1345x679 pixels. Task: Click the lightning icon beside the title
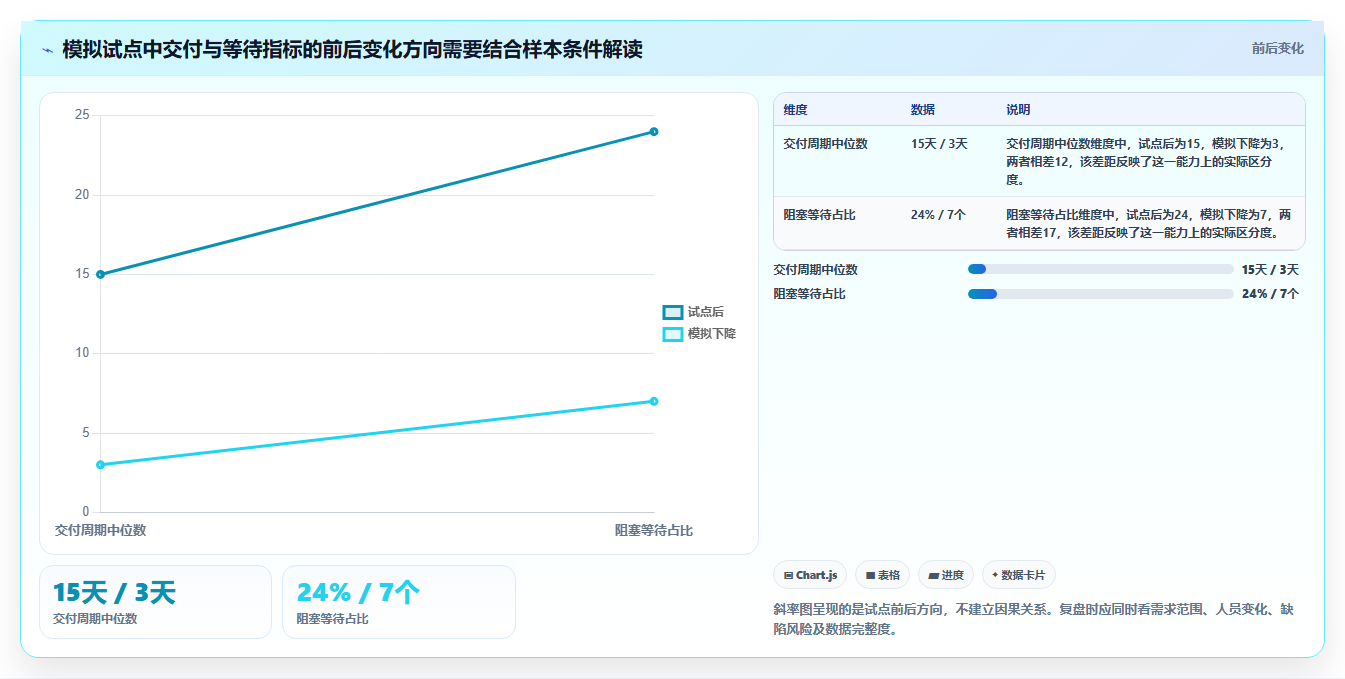point(47,49)
